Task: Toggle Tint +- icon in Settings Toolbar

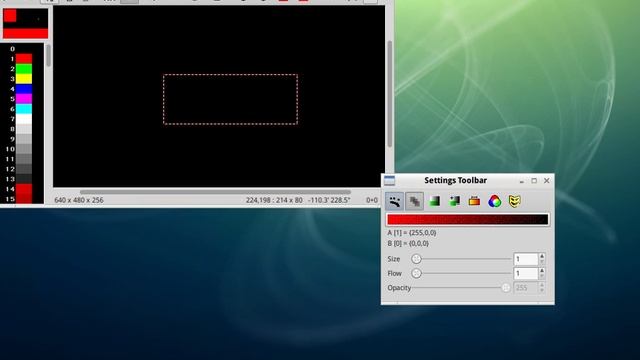Action: click(454, 201)
